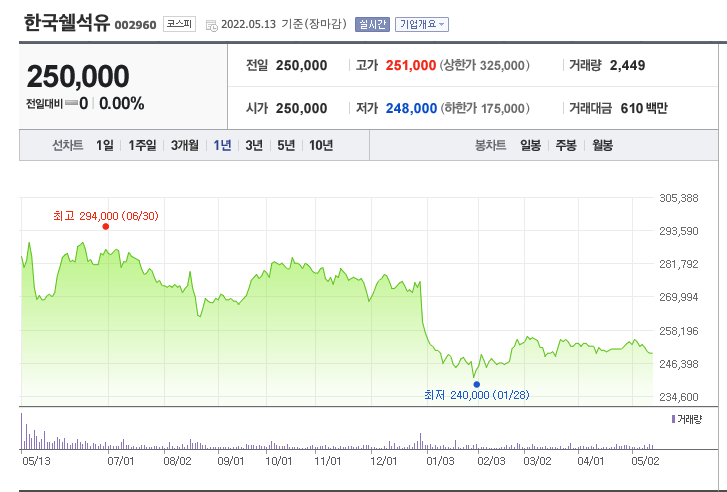The height and width of the screenshot is (492, 727).
Task: Switch to the 주봉 candlestick chart
Action: pyautogui.click(x=566, y=146)
